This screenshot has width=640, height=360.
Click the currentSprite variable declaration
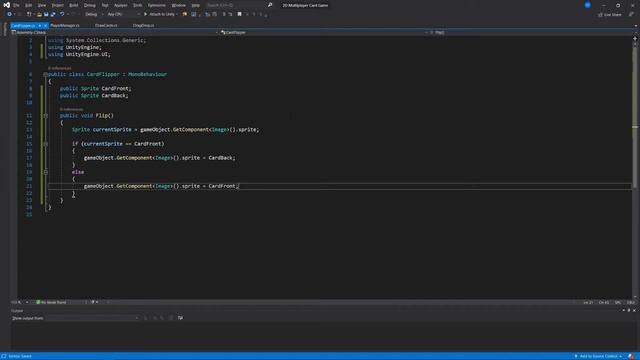(112, 129)
